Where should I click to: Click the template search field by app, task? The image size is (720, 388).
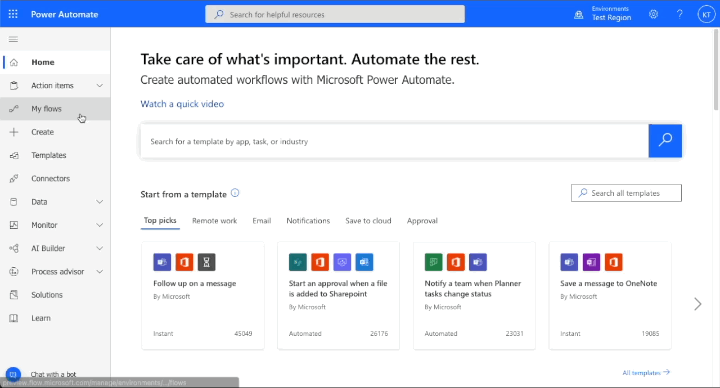[394, 141]
